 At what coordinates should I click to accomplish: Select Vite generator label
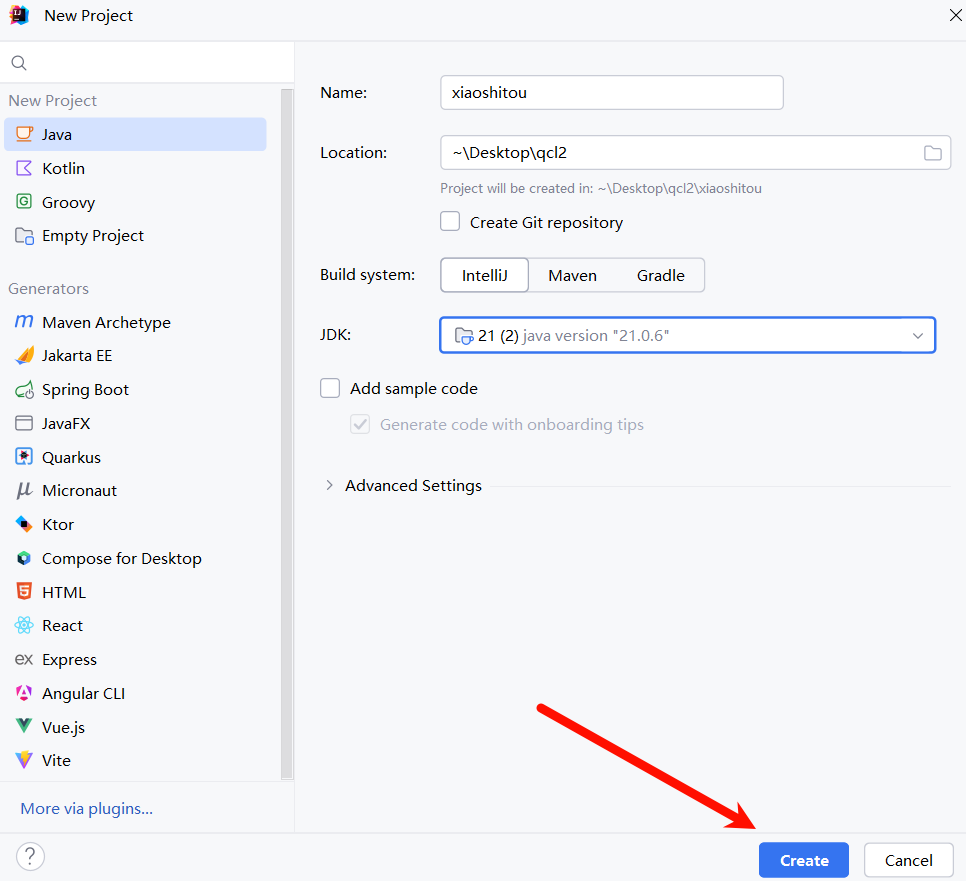(56, 760)
